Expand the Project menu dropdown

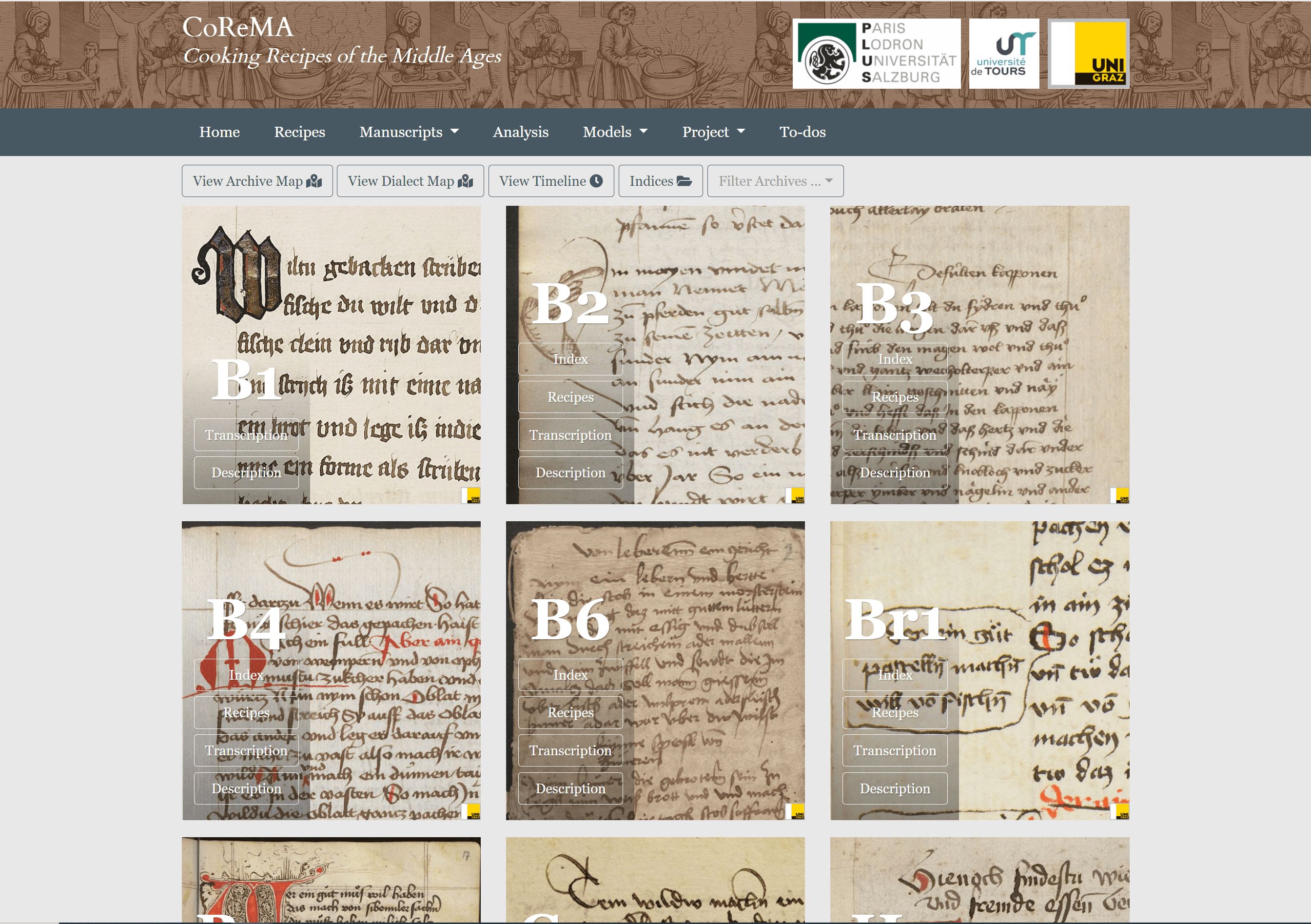pos(713,132)
